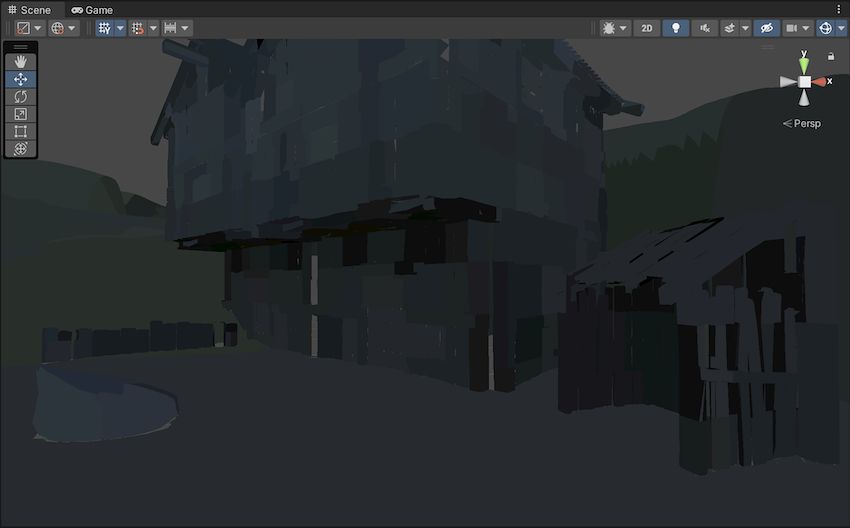Screen dimensions: 850x528
Task: Select the Scene tab
Action: click(29, 10)
